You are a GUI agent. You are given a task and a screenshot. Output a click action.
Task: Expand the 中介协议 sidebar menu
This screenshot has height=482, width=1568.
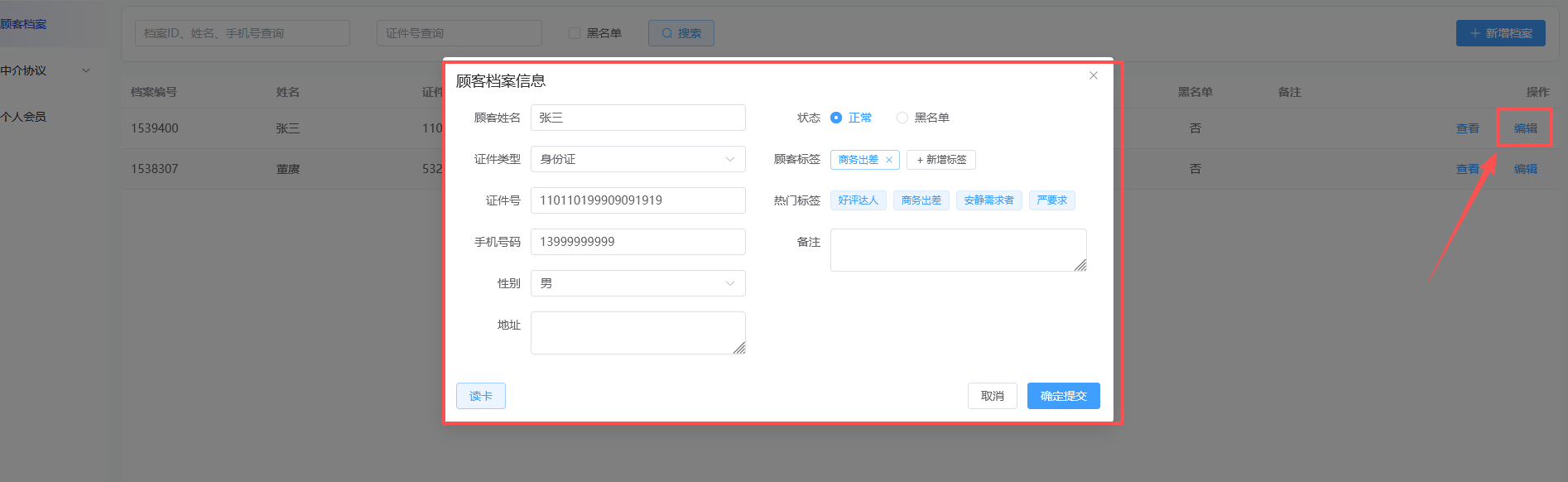click(x=46, y=70)
